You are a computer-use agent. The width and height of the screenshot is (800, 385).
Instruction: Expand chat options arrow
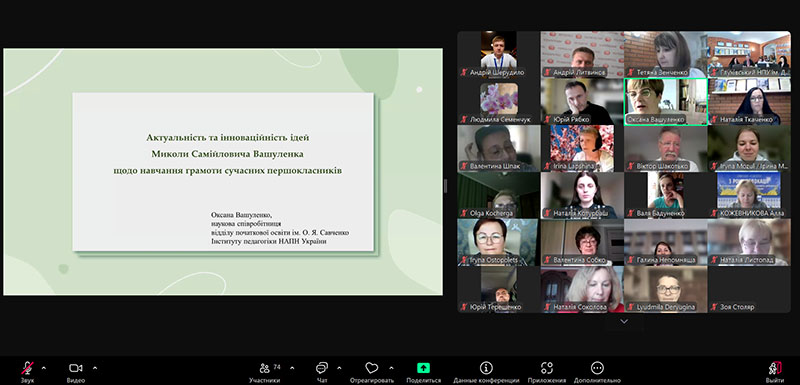[339, 368]
